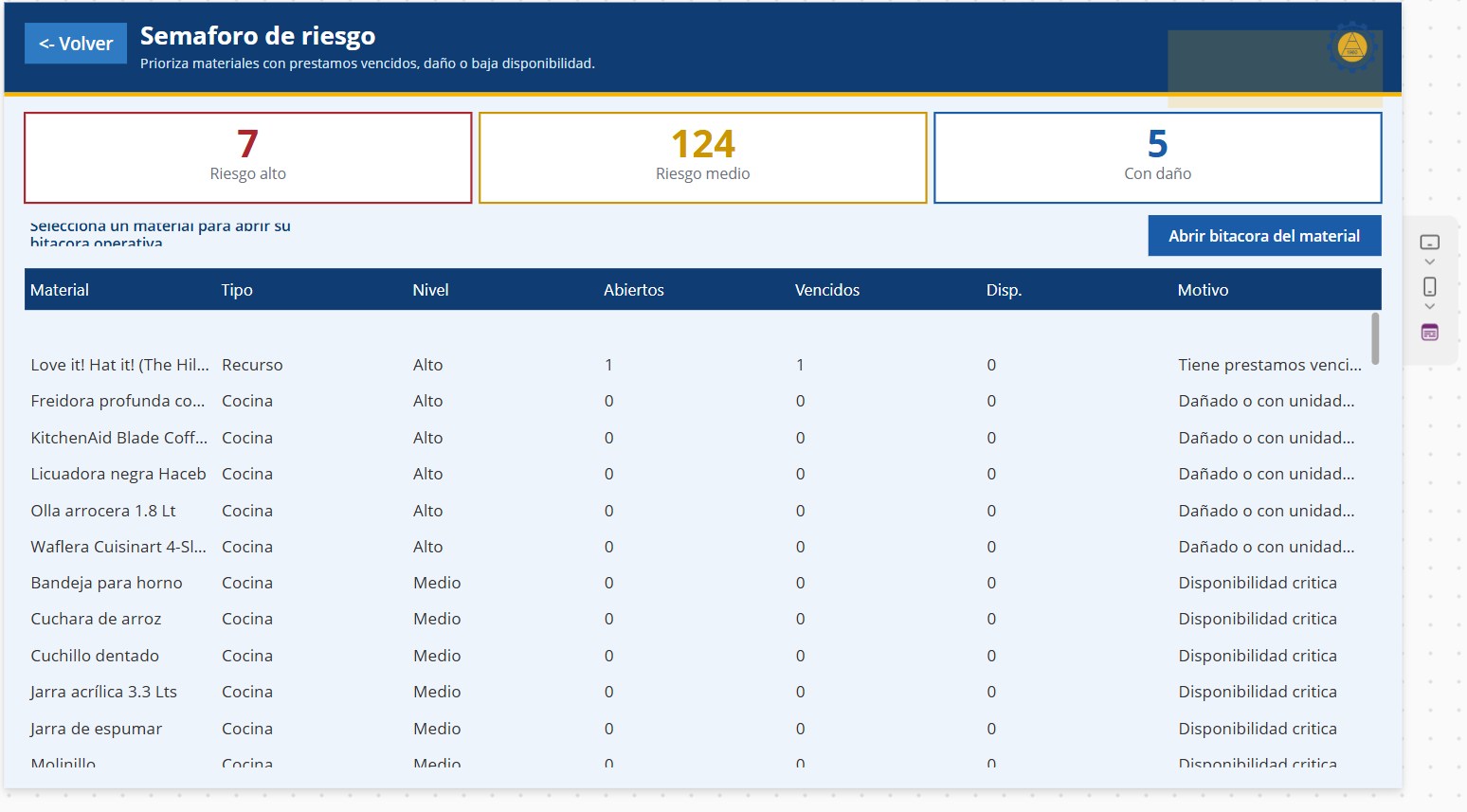Click the Recurso type cell

click(x=252, y=365)
